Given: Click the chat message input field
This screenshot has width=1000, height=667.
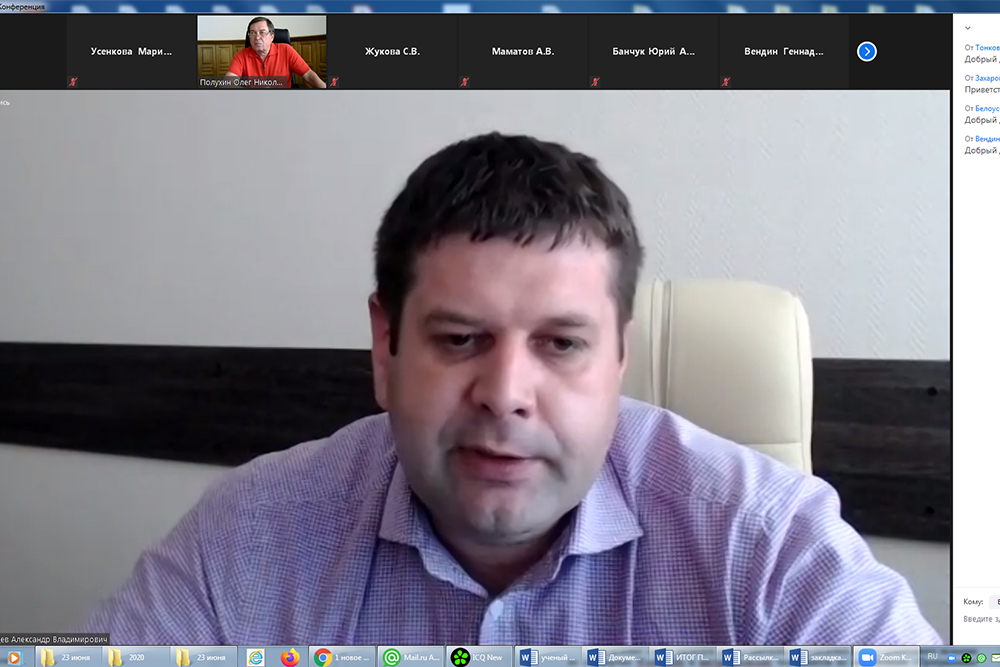Looking at the screenshot, I should coord(981,619).
